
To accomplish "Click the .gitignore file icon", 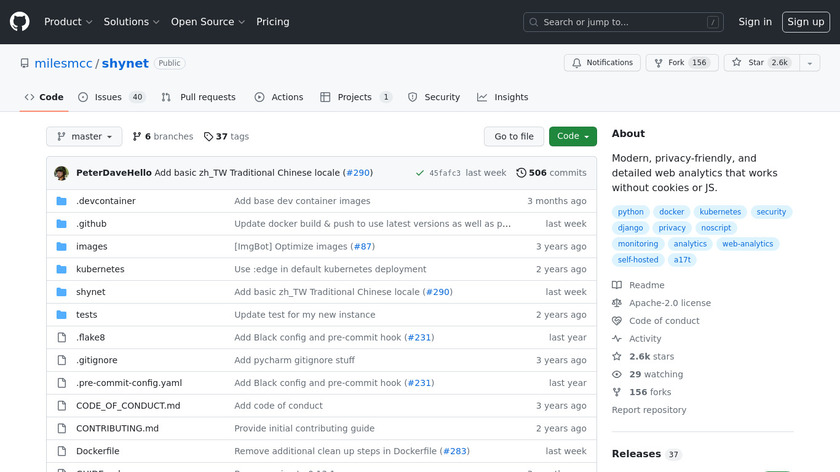I will point(62,360).
